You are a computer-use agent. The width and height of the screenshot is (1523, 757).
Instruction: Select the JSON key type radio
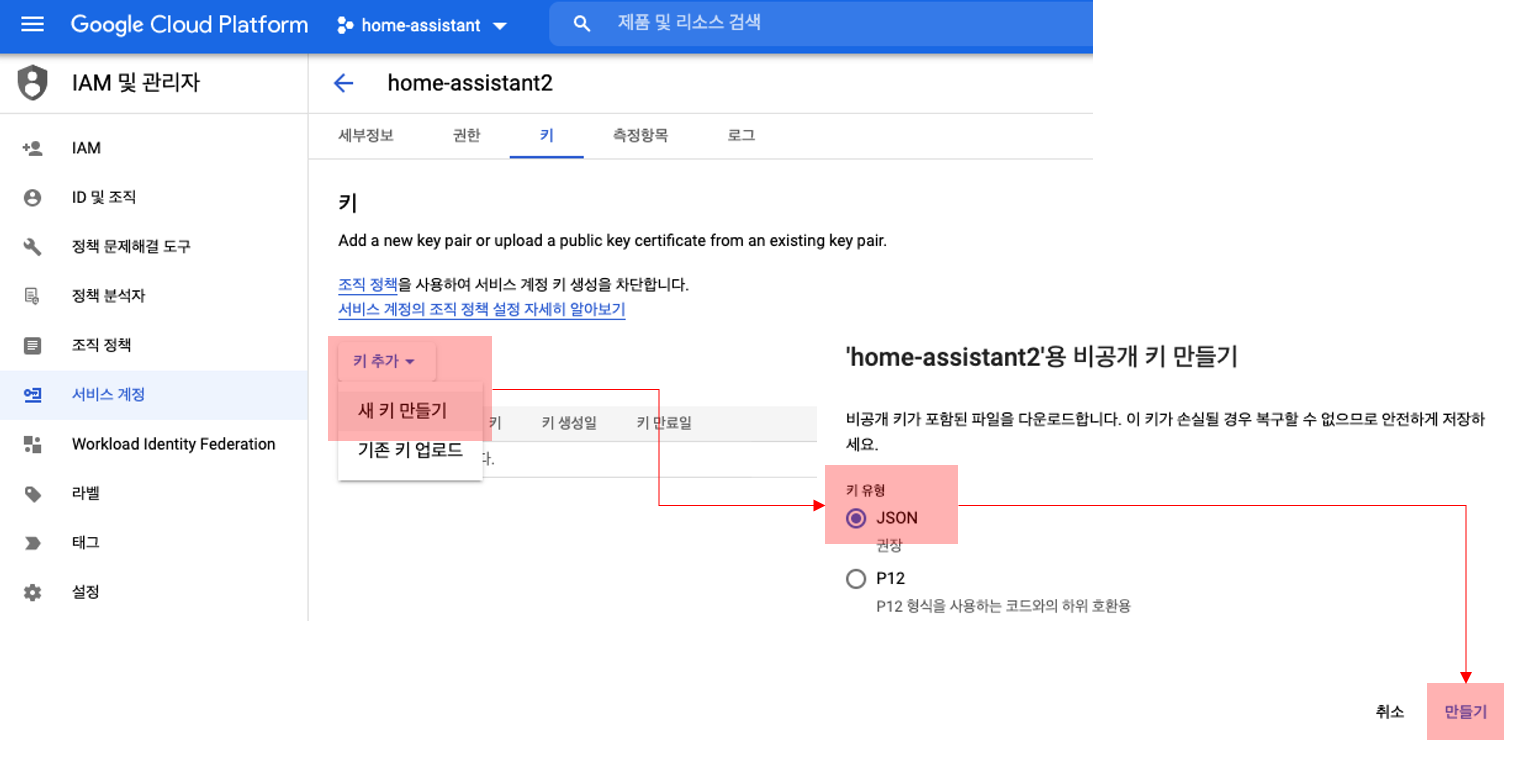click(855, 518)
